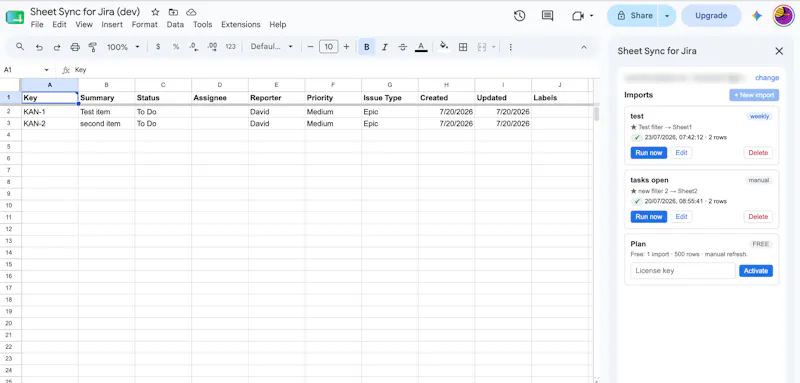Screen dimensions: 800x383
Task: Increase font size with plus button
Action: coord(346,47)
